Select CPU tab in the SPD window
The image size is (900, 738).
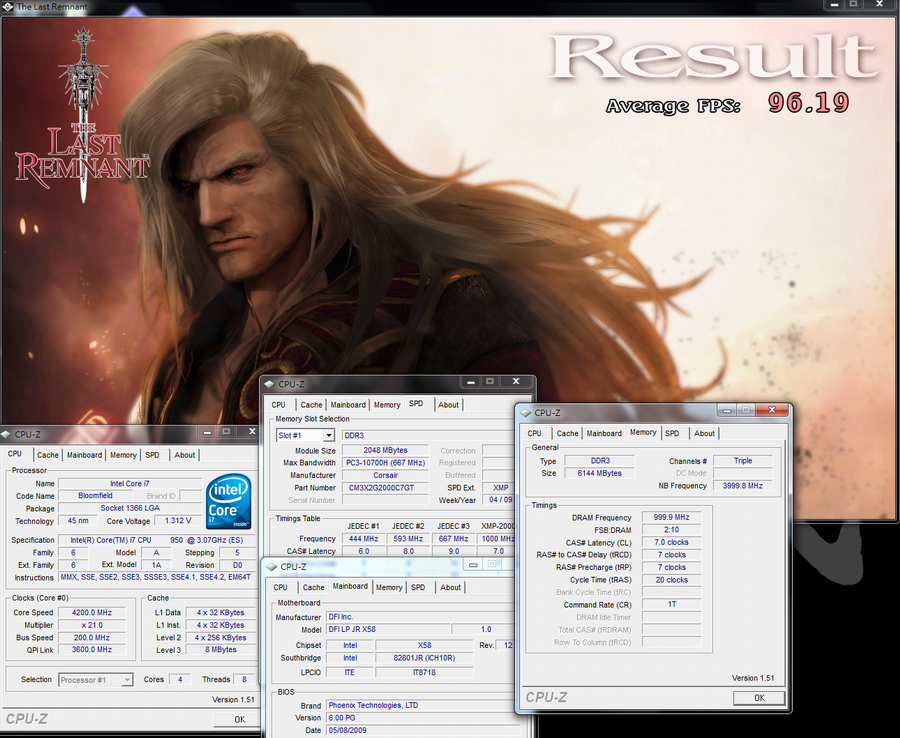click(x=278, y=405)
